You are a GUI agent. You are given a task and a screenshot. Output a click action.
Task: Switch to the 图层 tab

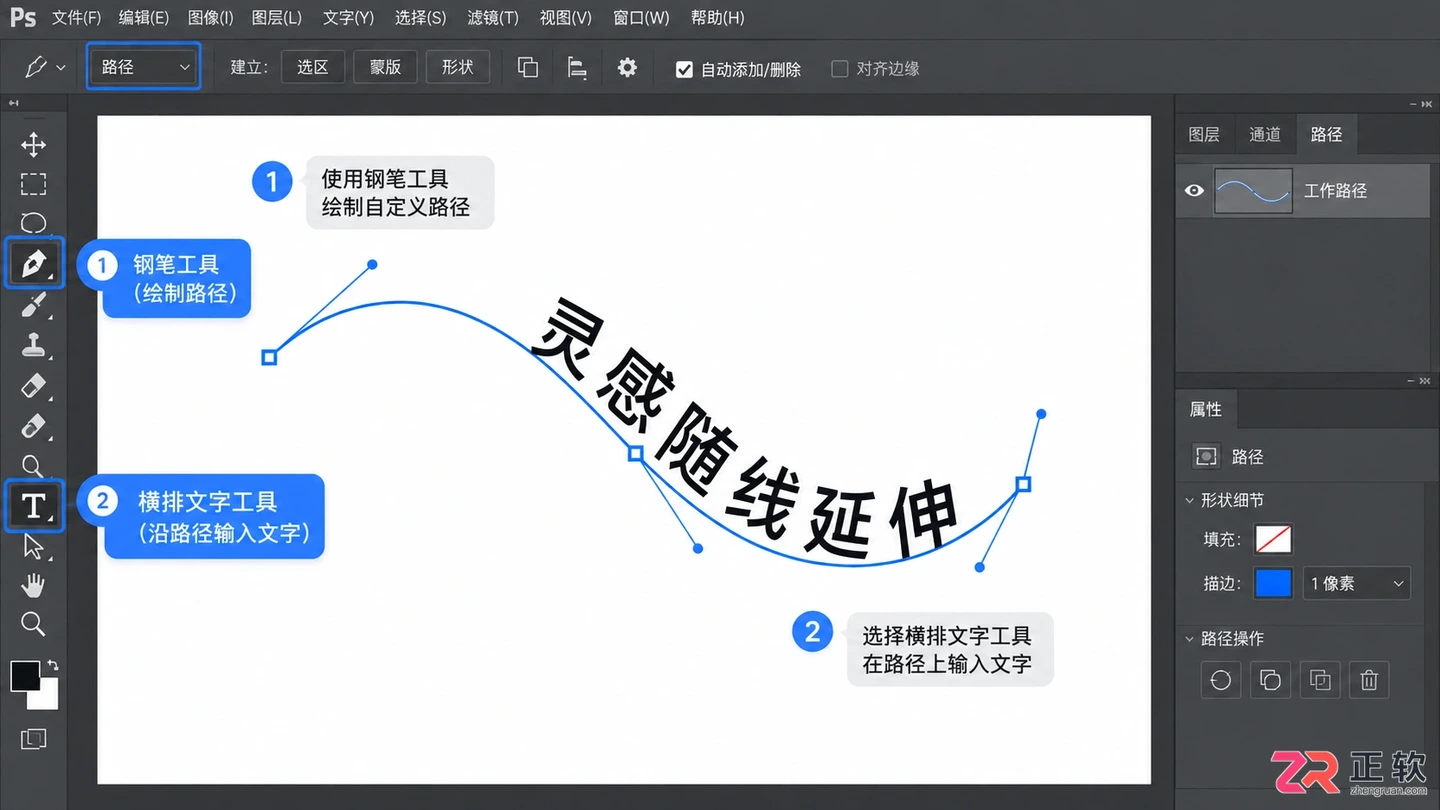(1204, 134)
